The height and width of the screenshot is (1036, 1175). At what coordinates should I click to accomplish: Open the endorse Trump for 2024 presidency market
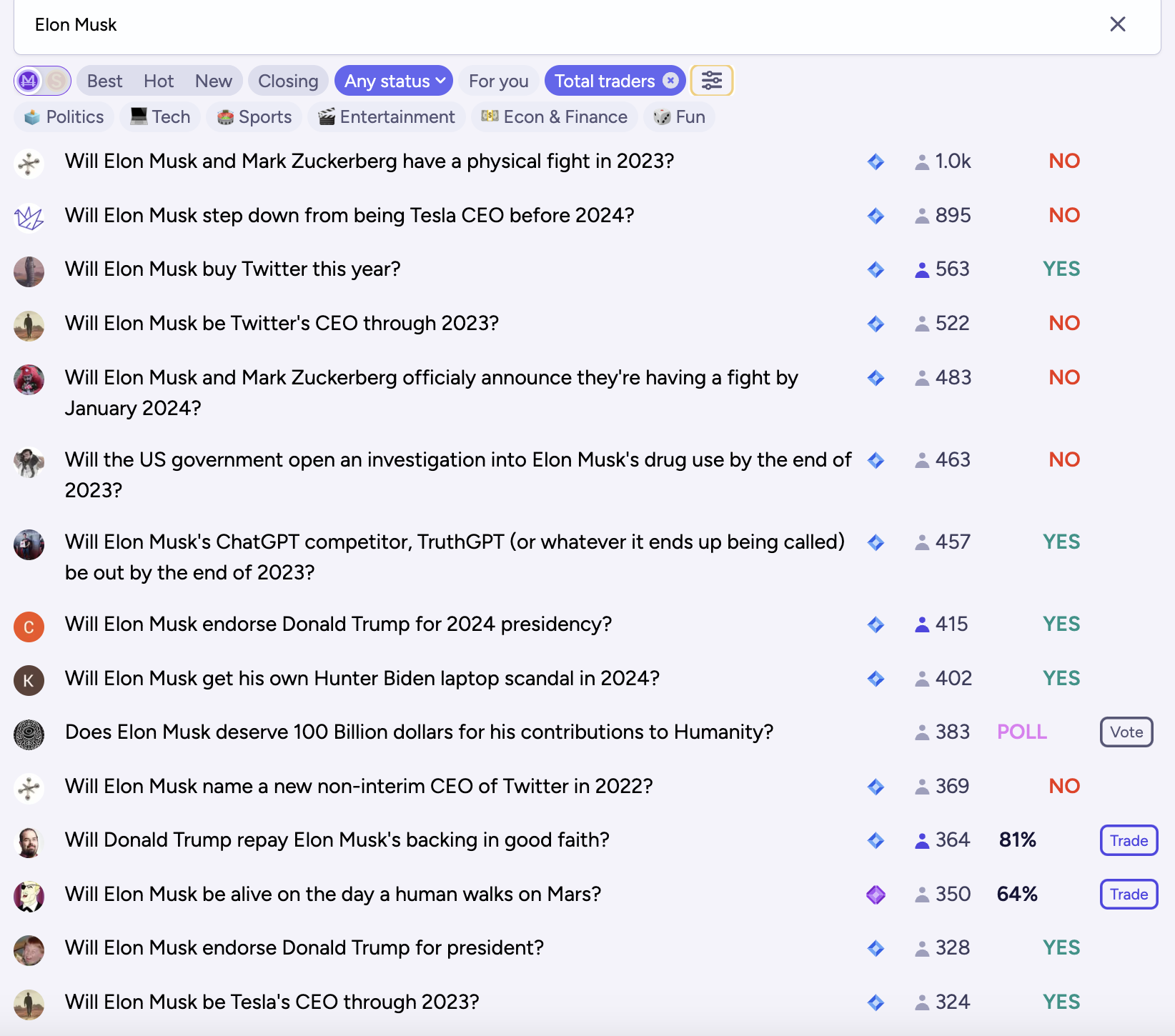click(339, 624)
